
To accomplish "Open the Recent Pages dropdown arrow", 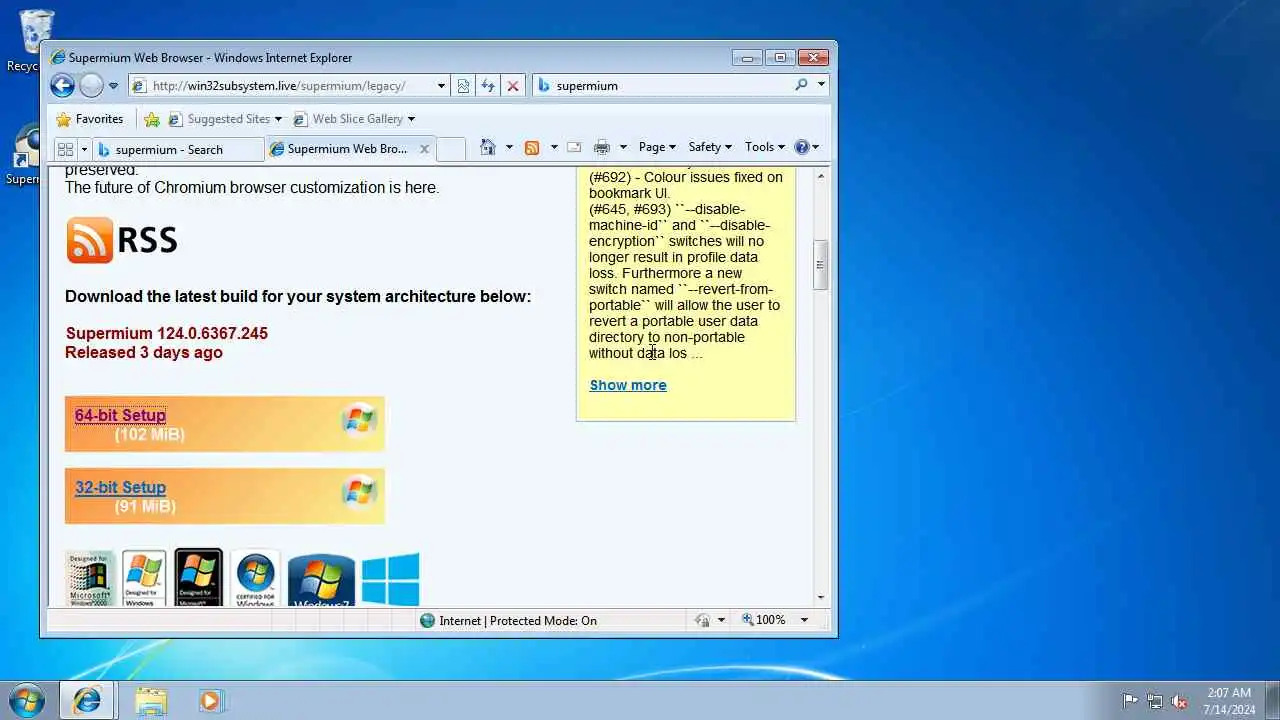I will (x=113, y=86).
